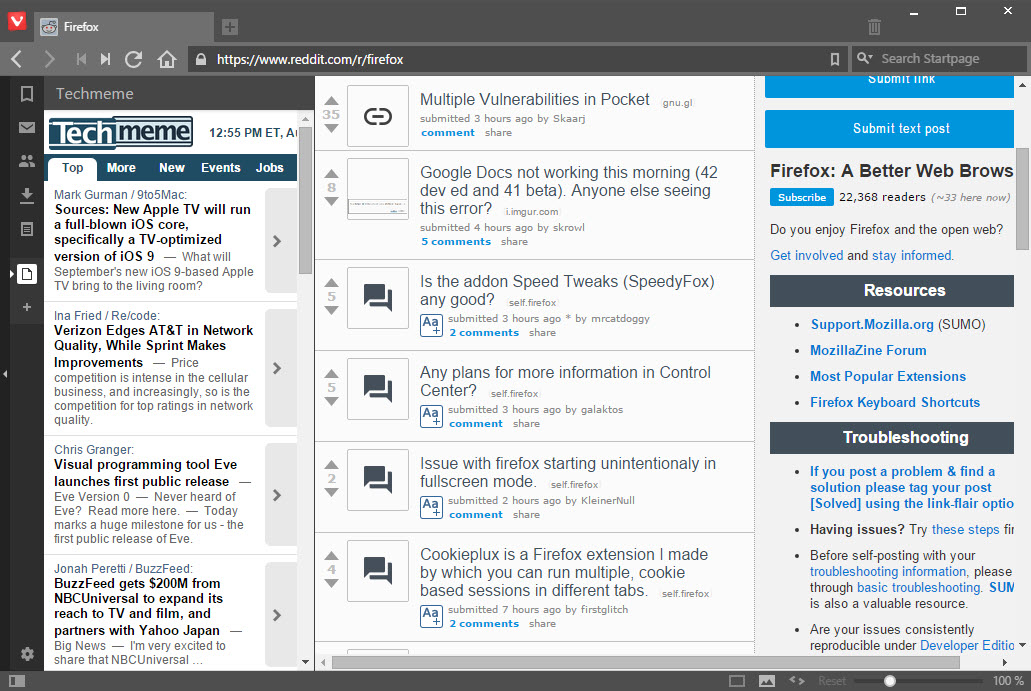
Task: Expand the BuzzFeed $200M story arrow
Action: [x=281, y=615]
